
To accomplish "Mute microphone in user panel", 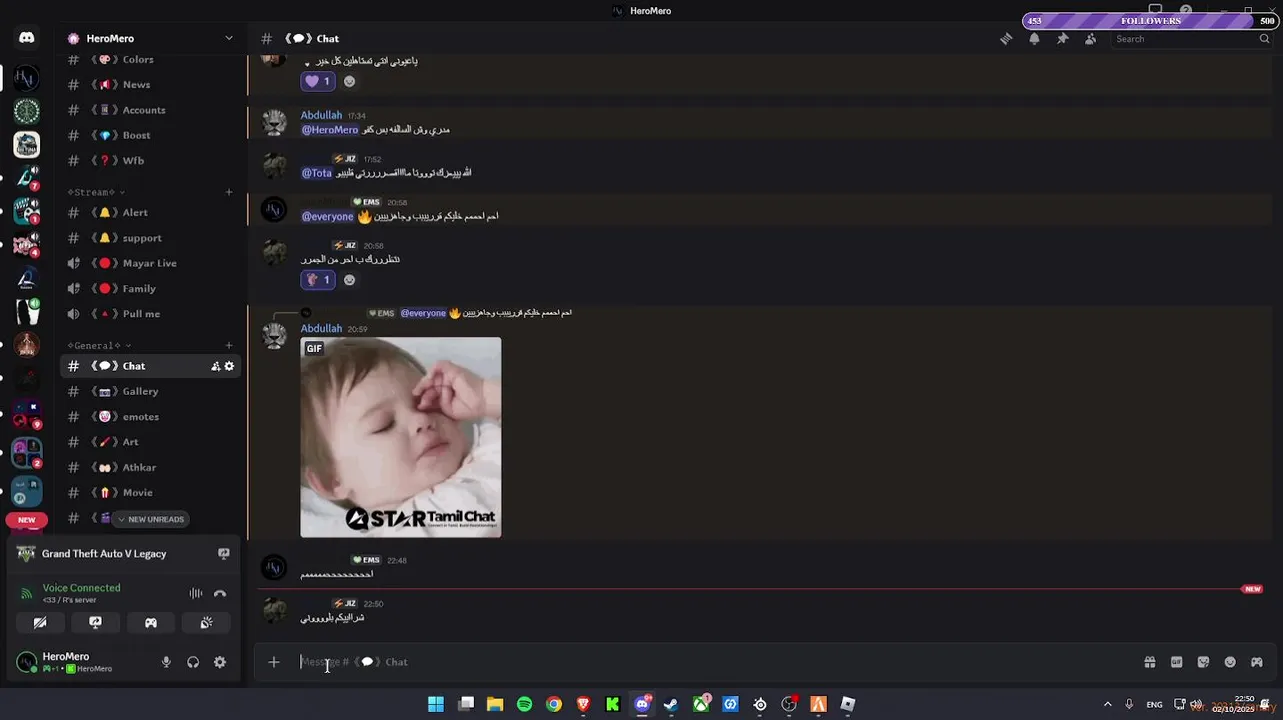I will point(166,662).
